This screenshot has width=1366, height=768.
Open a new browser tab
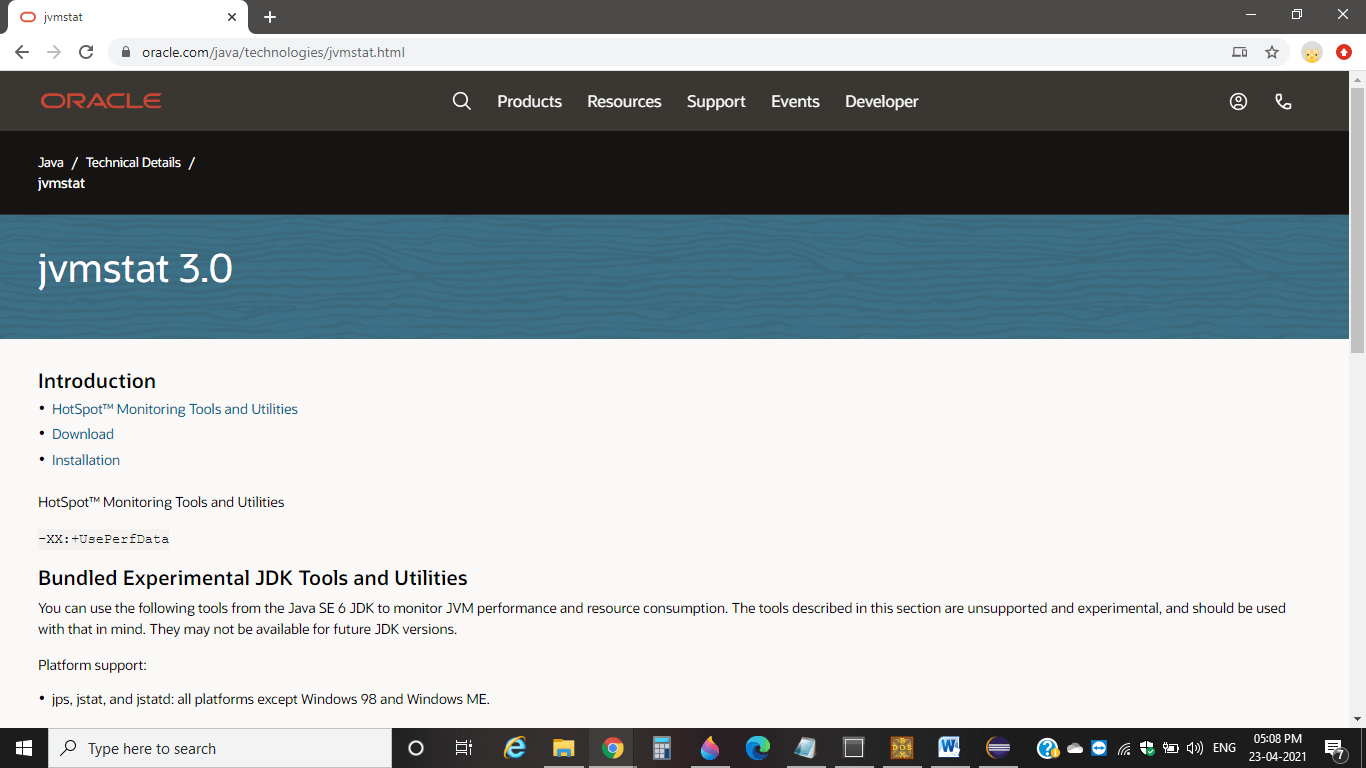pyautogui.click(x=270, y=17)
